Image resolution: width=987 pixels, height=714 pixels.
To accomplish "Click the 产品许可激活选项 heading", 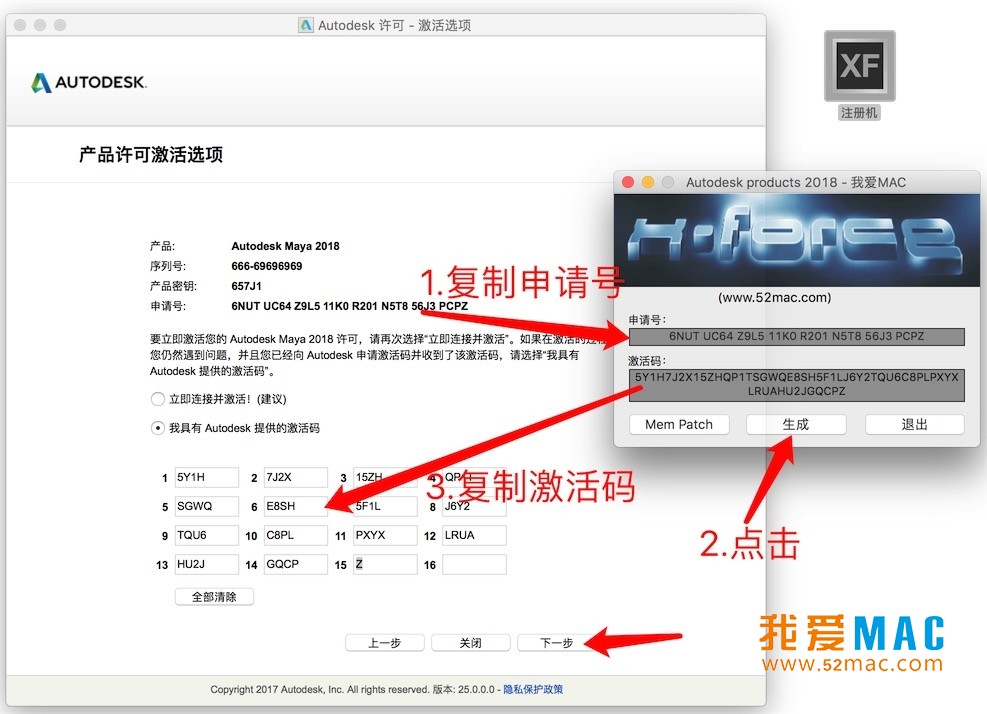I will click(151, 155).
